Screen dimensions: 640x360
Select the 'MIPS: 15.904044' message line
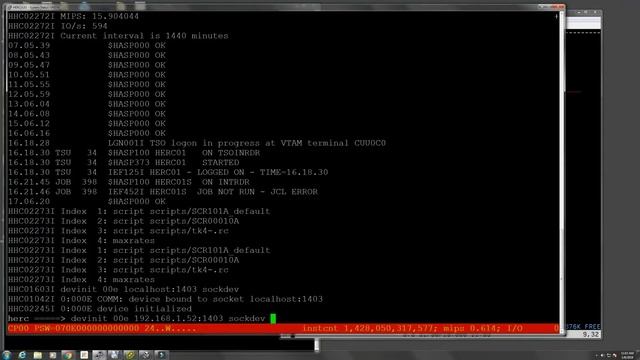point(73,16)
